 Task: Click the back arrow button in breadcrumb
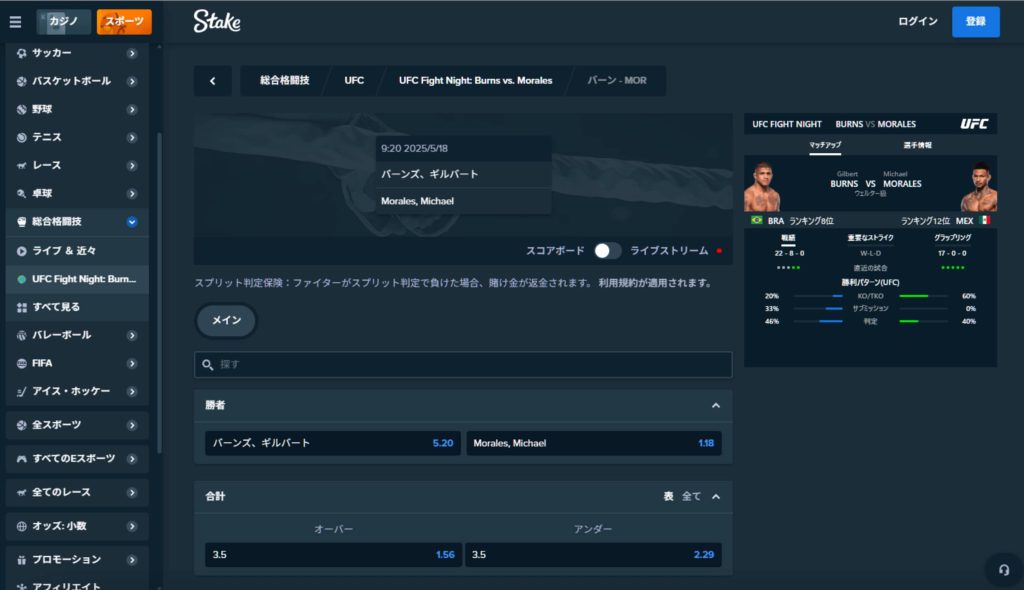213,81
